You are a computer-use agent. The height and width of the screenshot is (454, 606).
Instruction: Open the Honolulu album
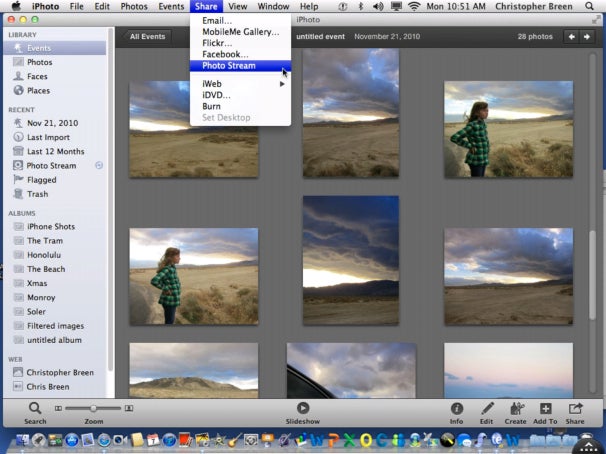(54, 255)
